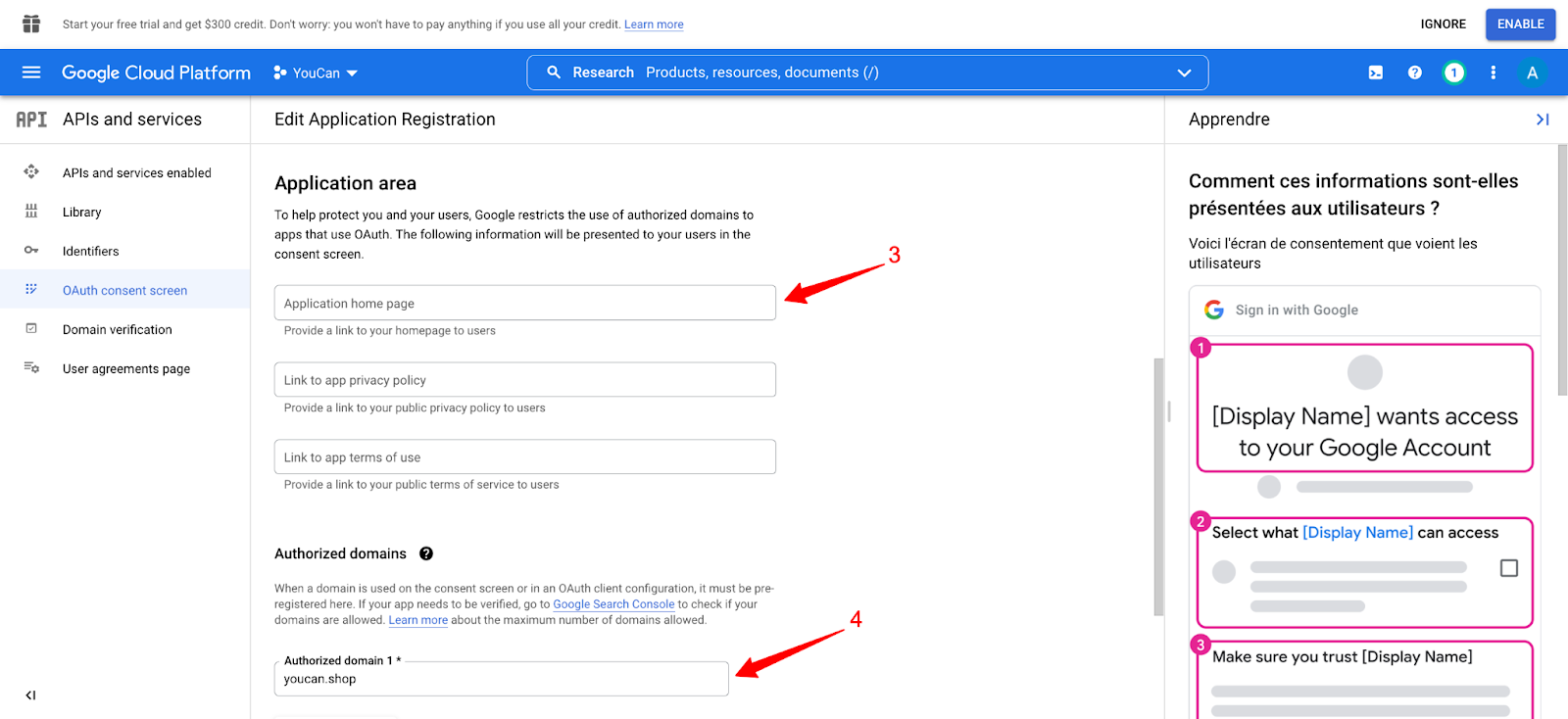Click the search magnifier icon

pos(554,72)
